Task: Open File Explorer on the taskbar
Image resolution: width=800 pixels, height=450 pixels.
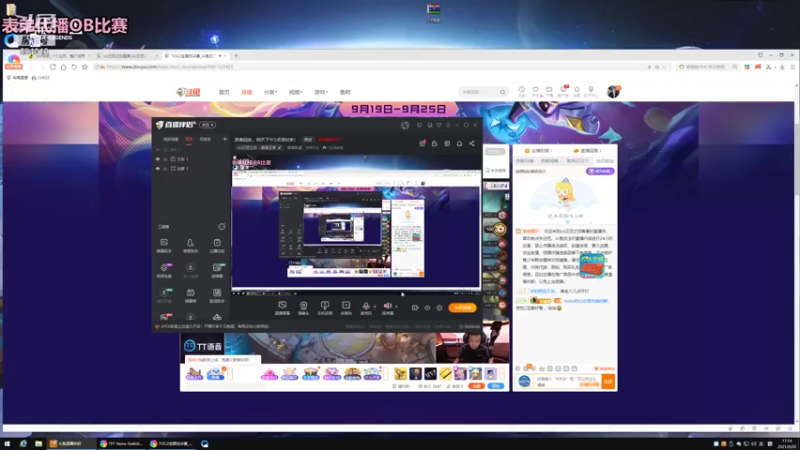Action: [x=39, y=444]
